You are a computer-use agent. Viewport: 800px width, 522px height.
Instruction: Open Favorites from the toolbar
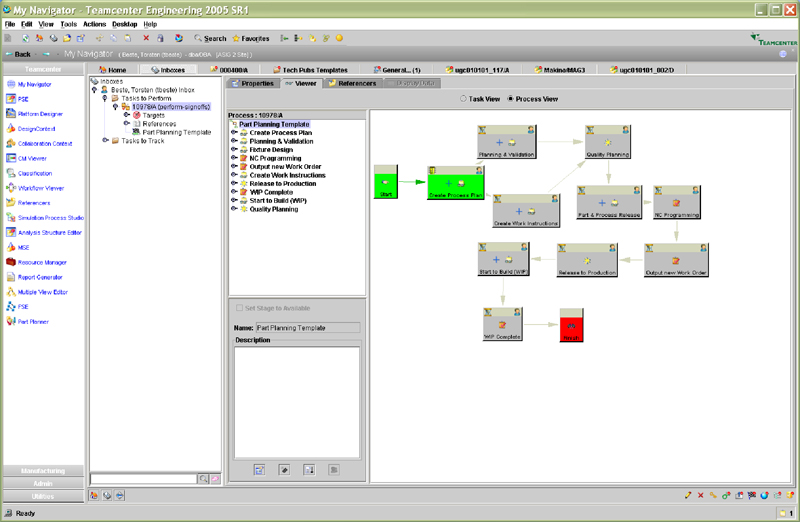[x=251, y=38]
